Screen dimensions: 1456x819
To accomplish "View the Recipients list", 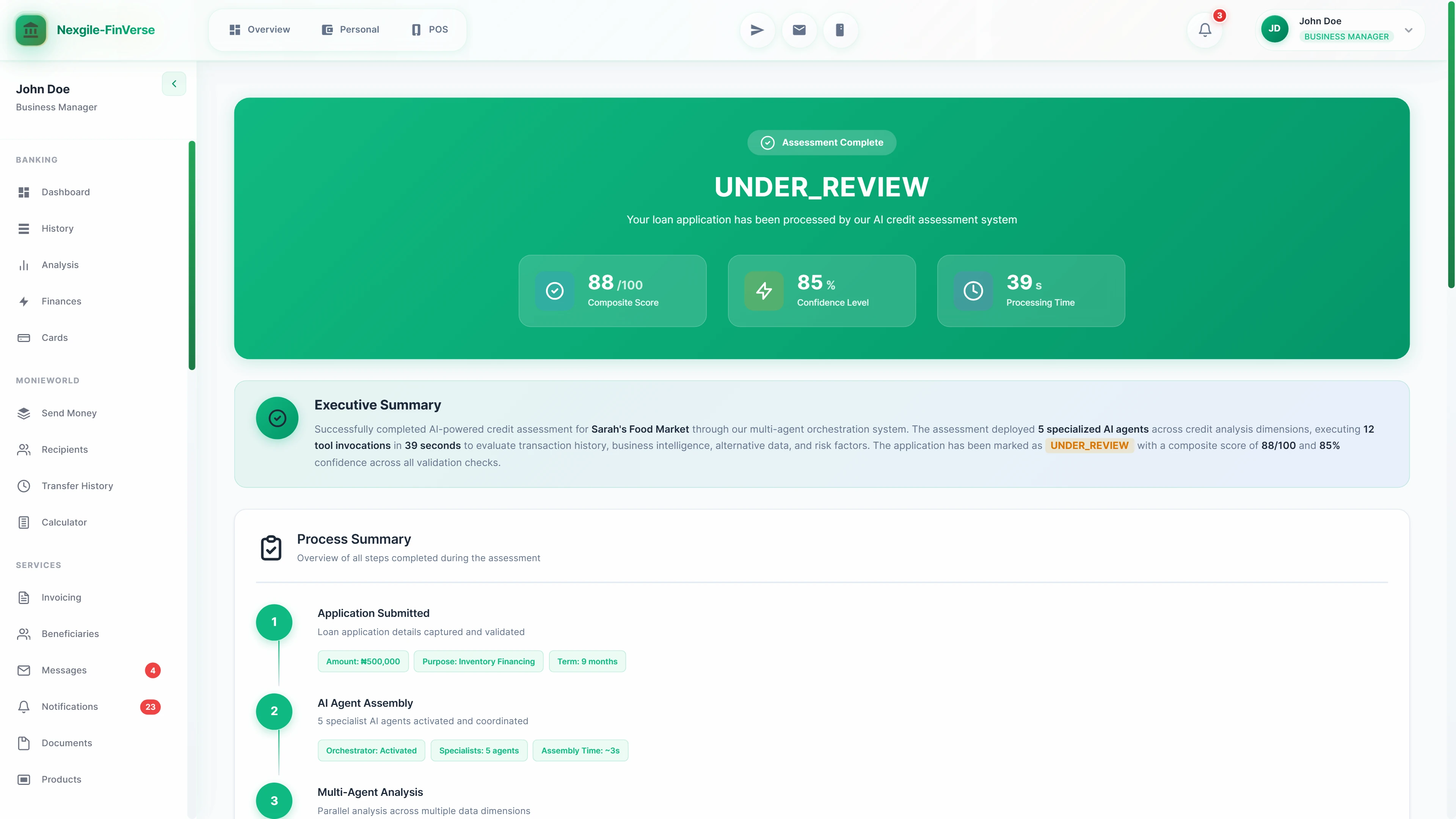I will click(64, 449).
